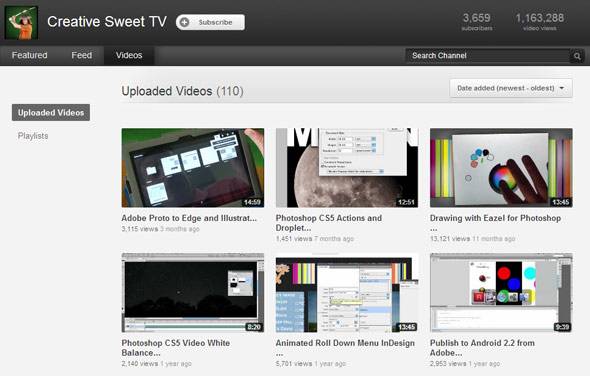Click the Animated Roll Down Menu InDesign title

tap(345, 348)
